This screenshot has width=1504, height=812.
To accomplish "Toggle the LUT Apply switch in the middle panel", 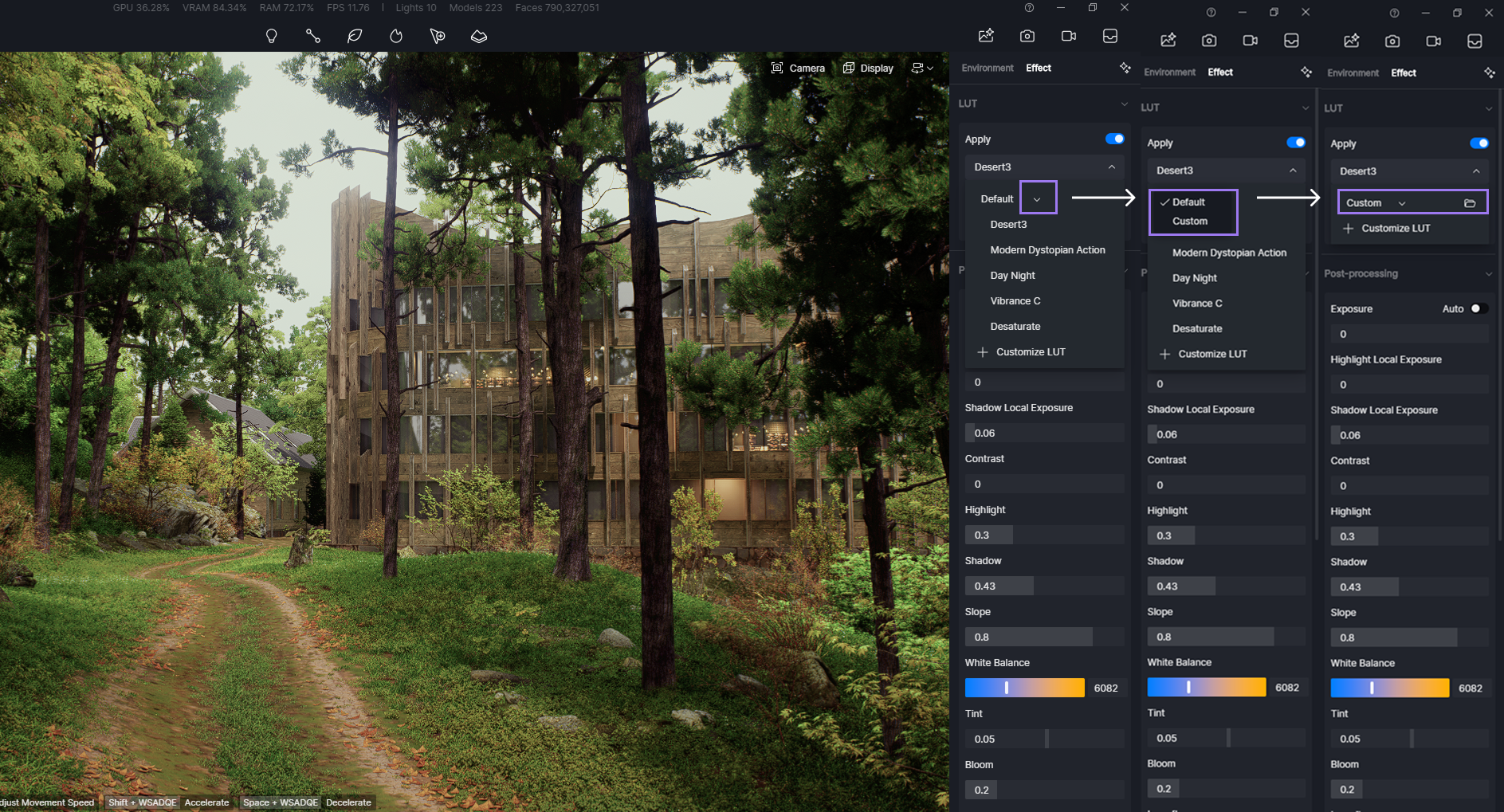I will 1296,143.
